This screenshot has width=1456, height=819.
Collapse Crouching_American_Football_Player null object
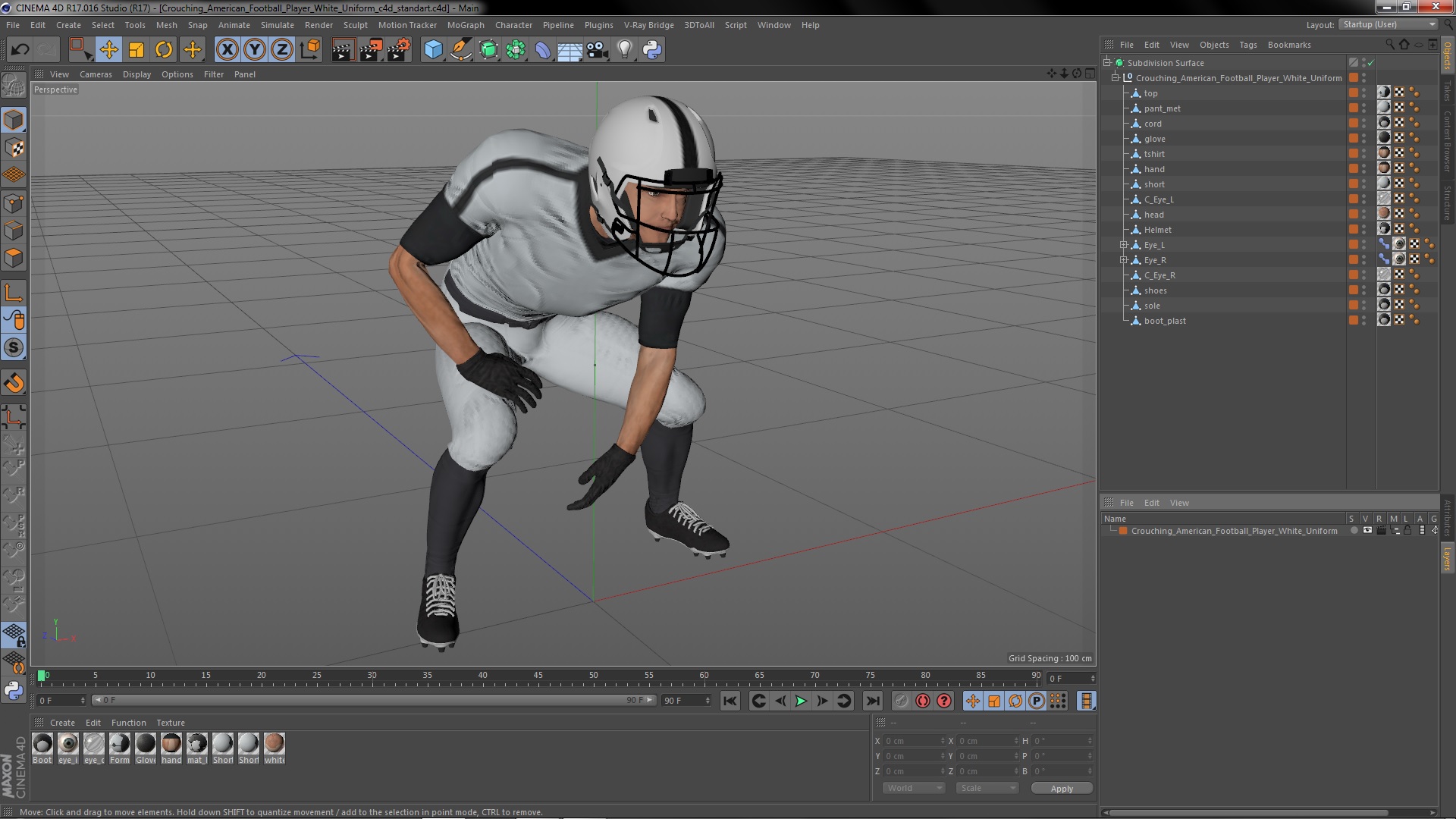coord(1116,78)
